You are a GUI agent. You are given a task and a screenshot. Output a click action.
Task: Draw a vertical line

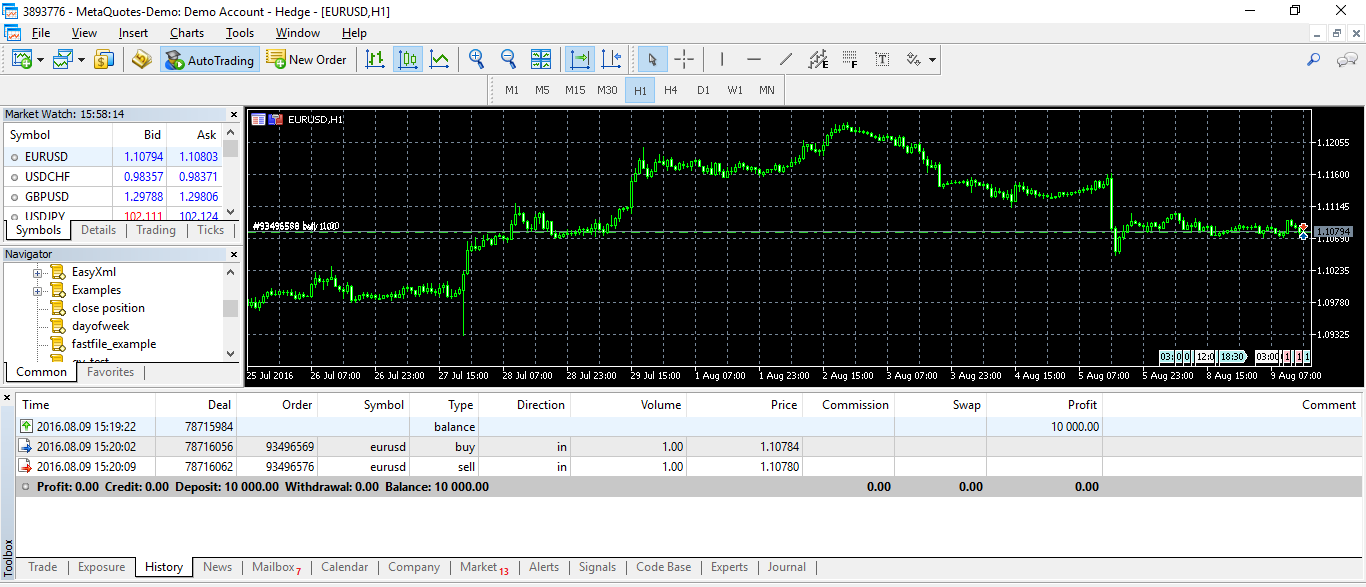(x=721, y=60)
